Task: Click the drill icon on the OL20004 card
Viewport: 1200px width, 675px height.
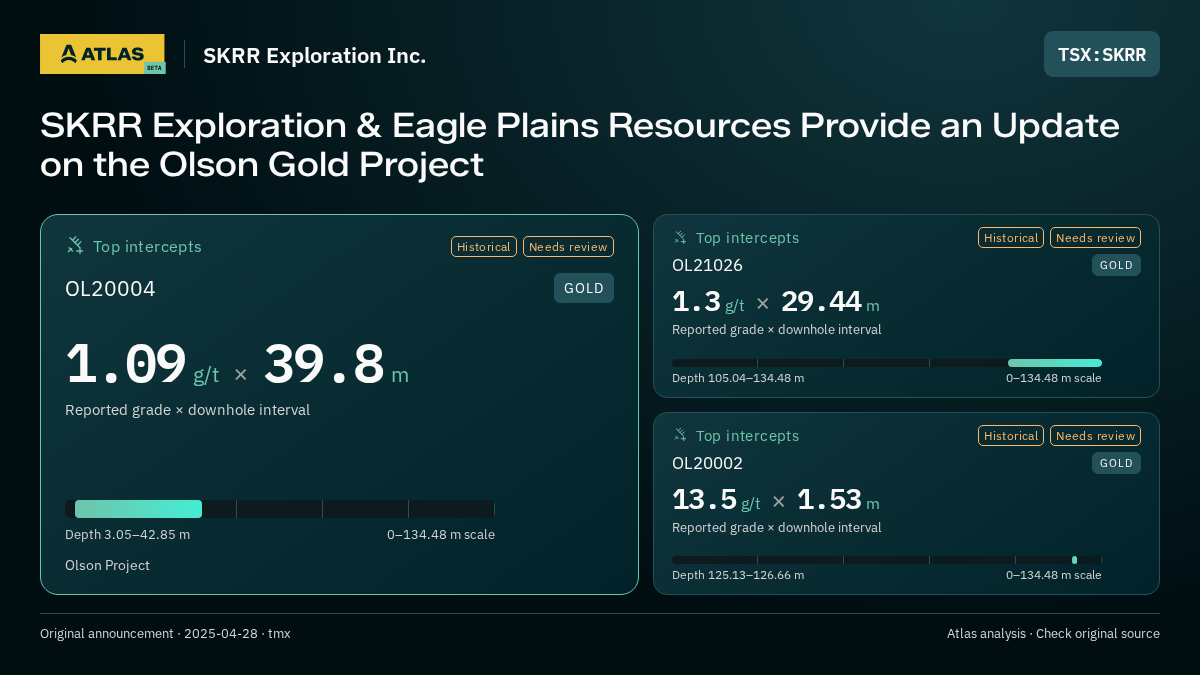Action: pyautogui.click(x=75, y=246)
